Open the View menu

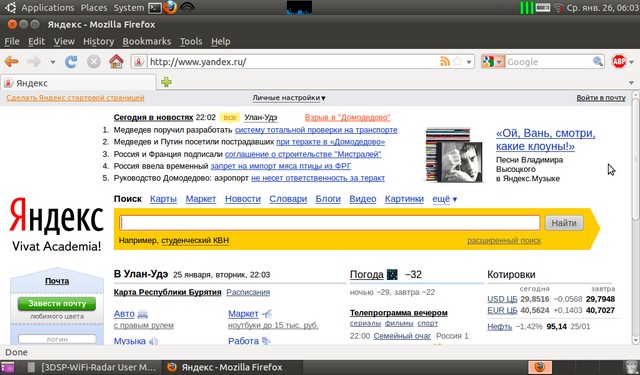tap(64, 42)
